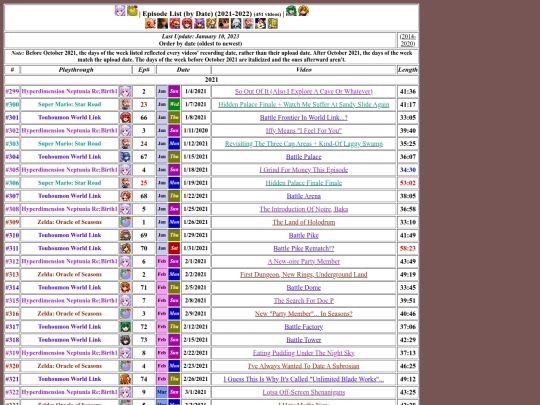This screenshot has width=540, height=405.
Task: Click the orange character icon in row #321
Action: (x=125, y=379)
